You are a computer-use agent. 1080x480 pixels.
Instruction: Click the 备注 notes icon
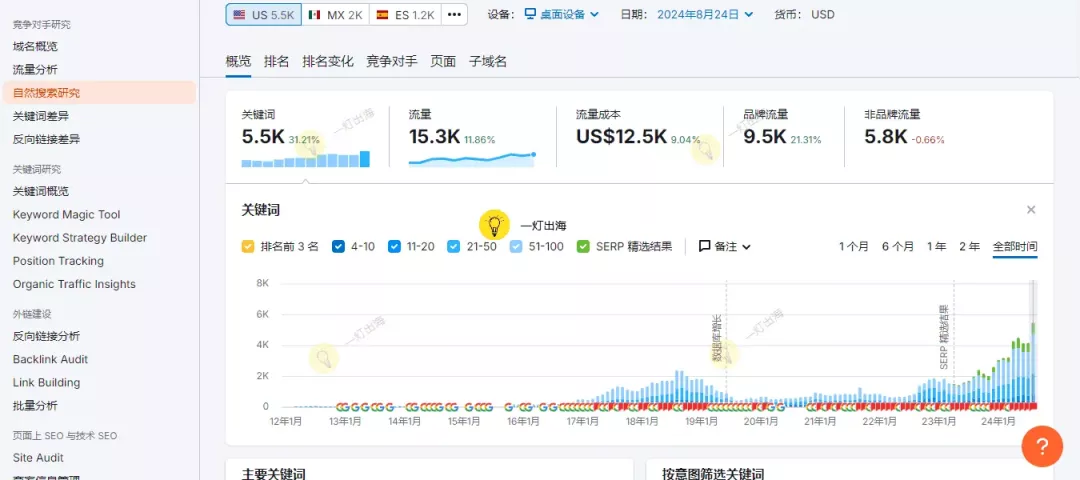point(704,246)
